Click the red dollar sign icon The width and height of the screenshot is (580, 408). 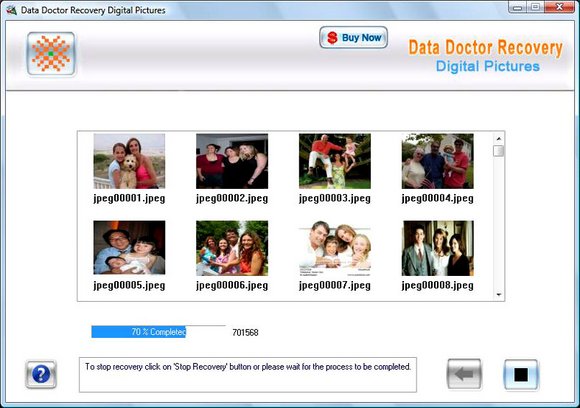[x=332, y=37]
